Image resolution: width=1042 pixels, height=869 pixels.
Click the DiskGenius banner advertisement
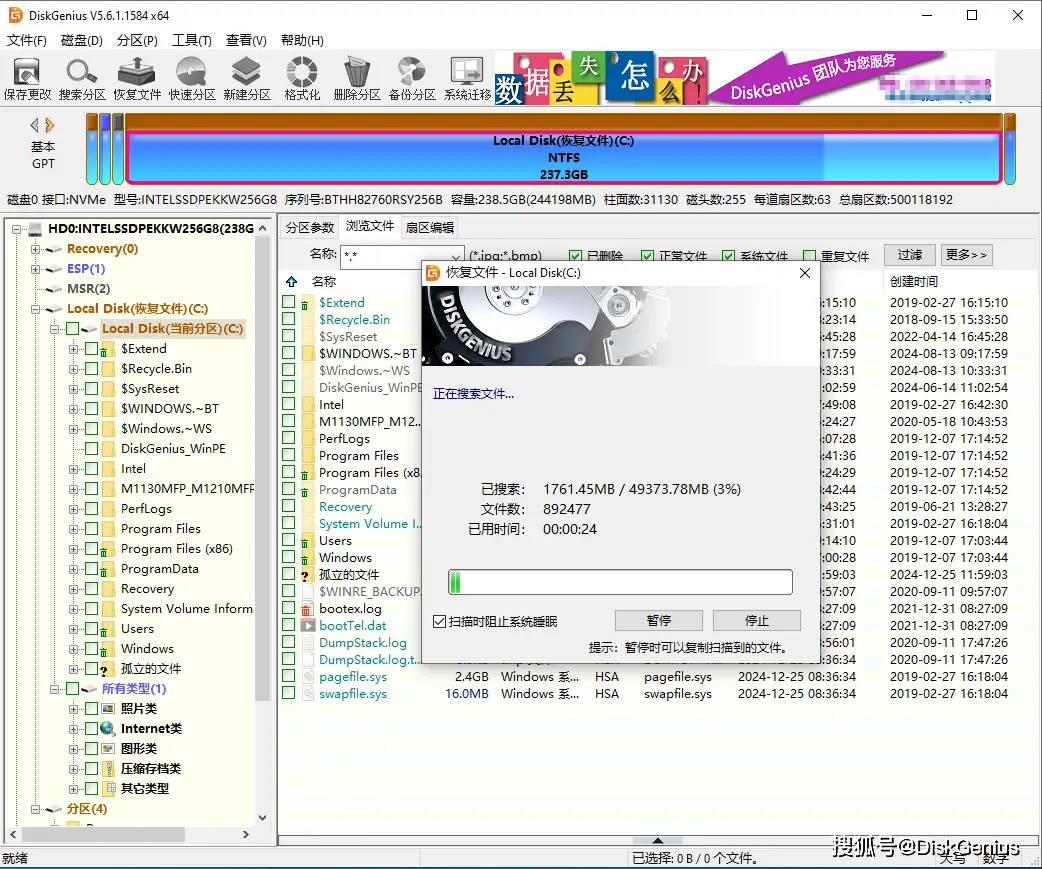[744, 78]
